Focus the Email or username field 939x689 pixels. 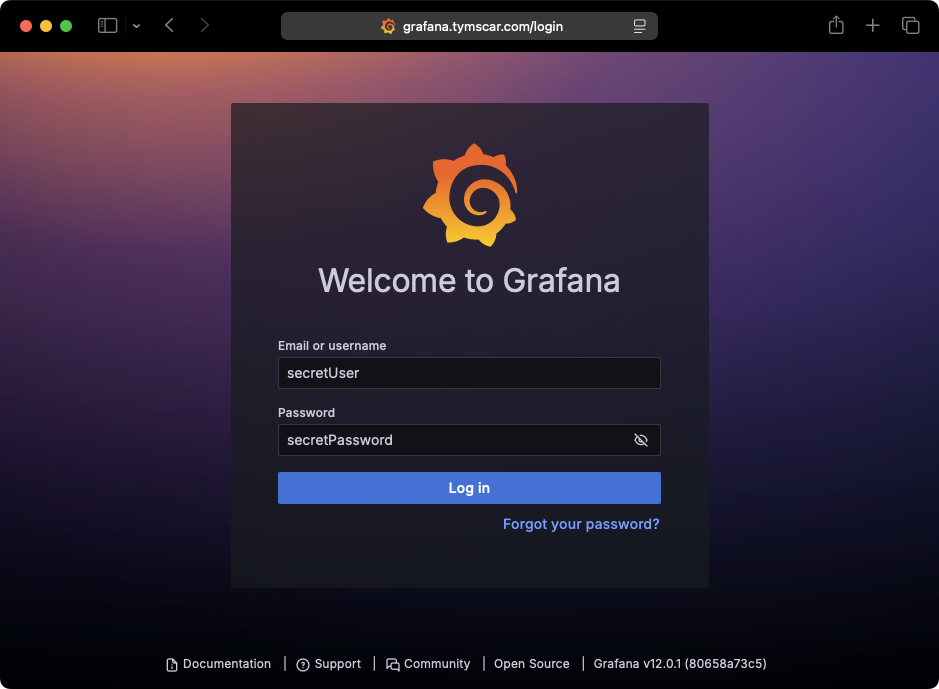pos(469,373)
